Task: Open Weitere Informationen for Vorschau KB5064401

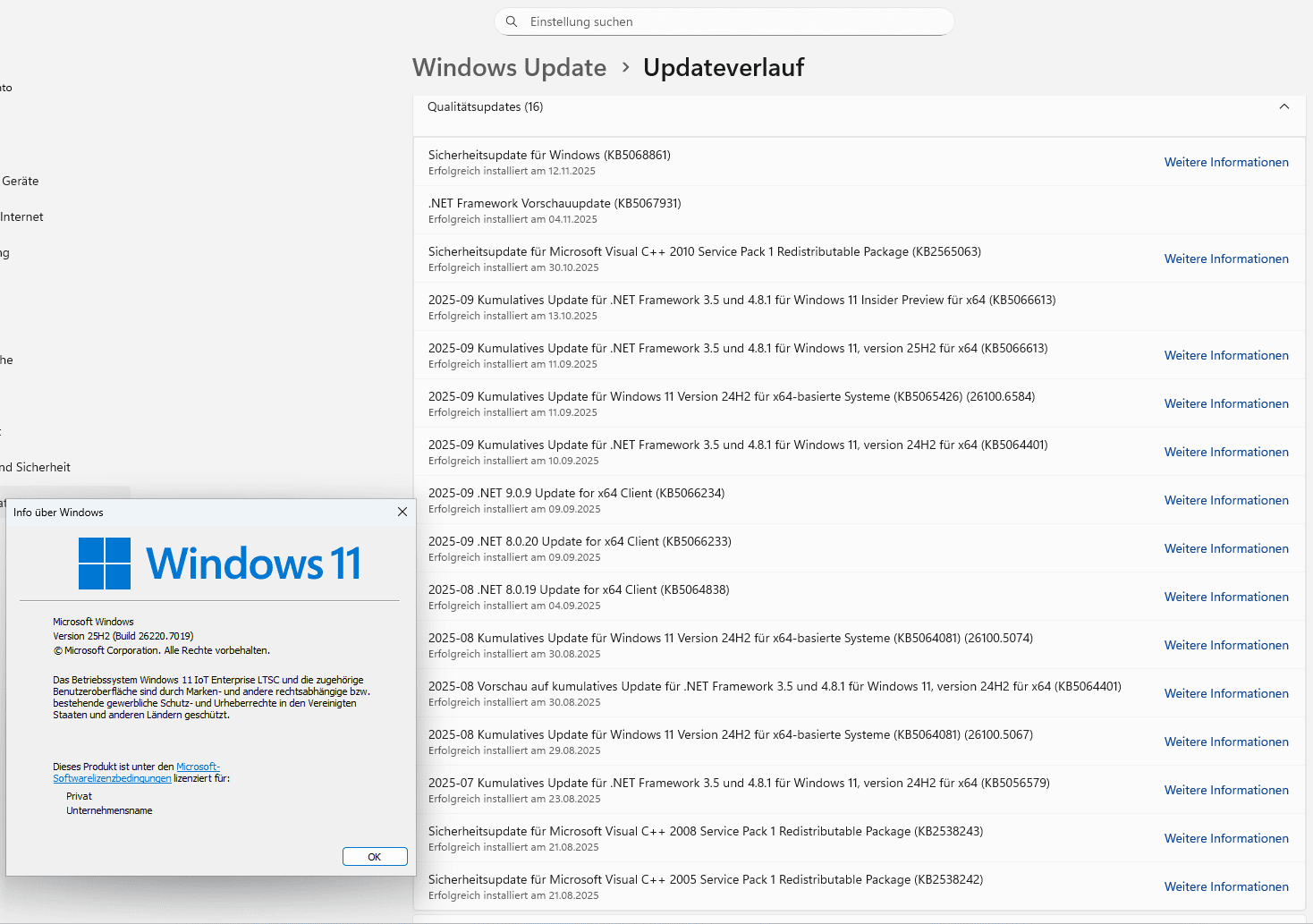Action: tap(1226, 693)
